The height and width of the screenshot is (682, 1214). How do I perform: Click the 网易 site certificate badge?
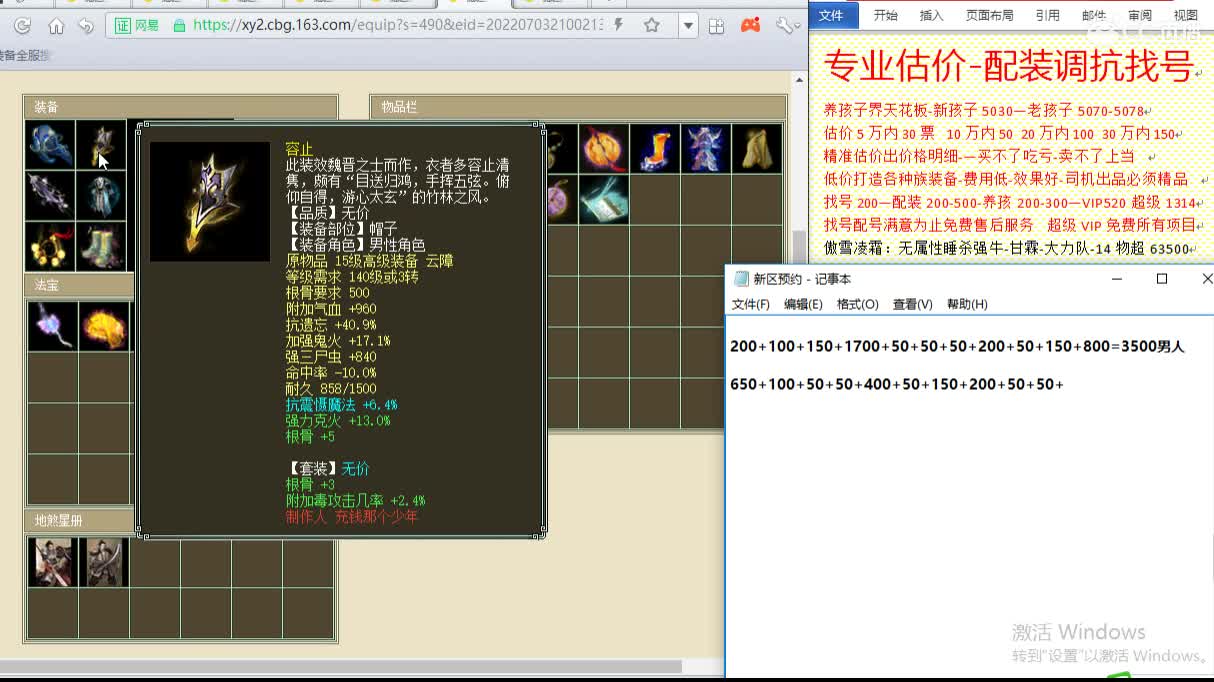(x=138, y=25)
